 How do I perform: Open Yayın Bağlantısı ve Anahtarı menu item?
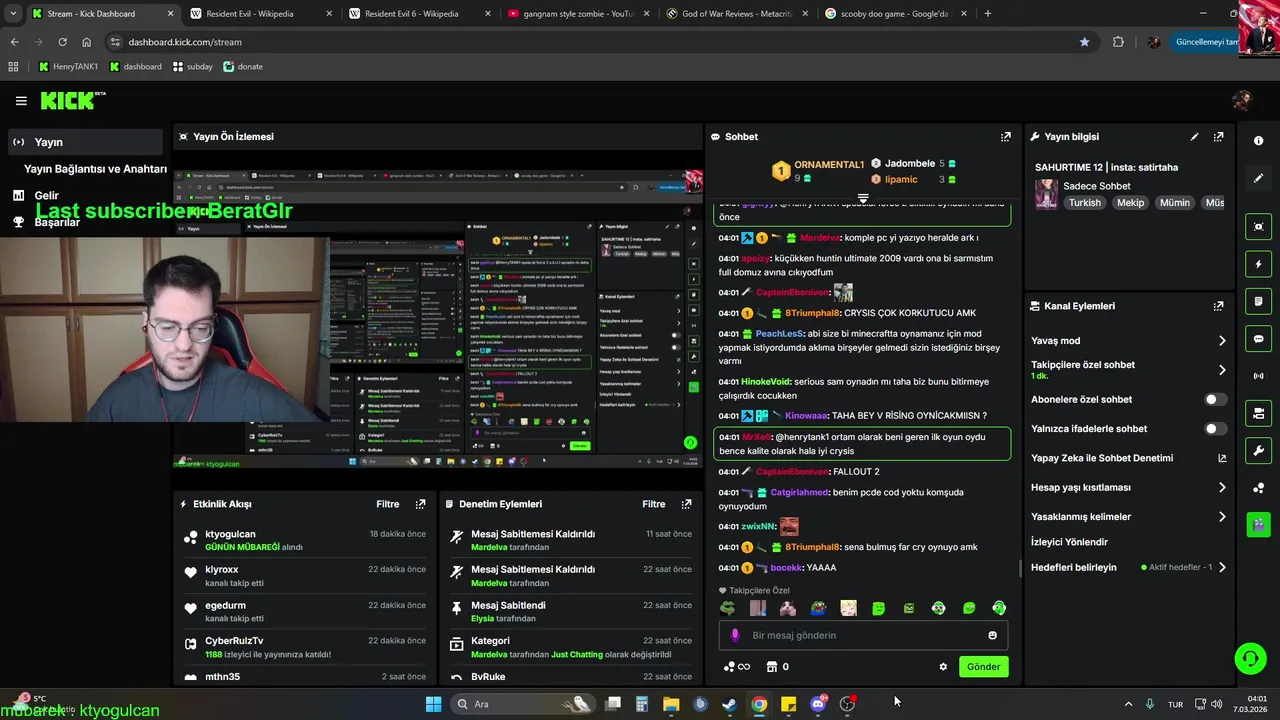[x=95, y=169]
